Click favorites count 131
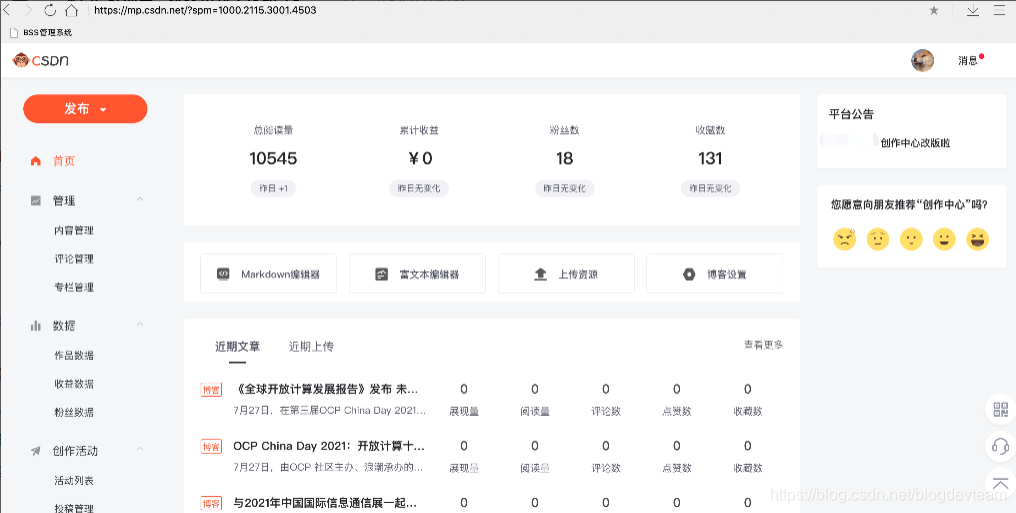The width and height of the screenshot is (1016, 513). click(x=710, y=159)
